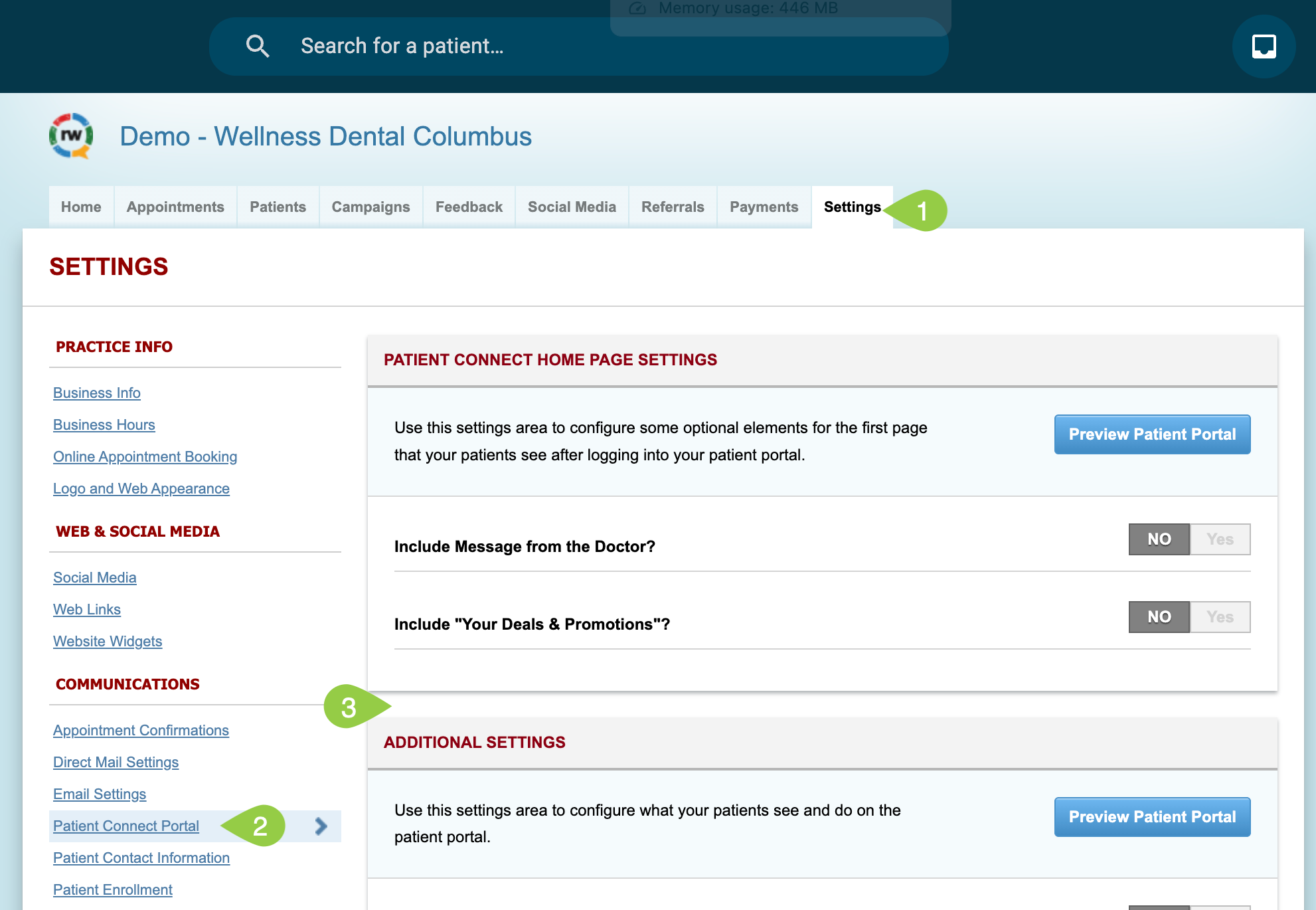Open Patient Contact Information link
This screenshot has width=1316, height=910.
pyautogui.click(x=141, y=858)
